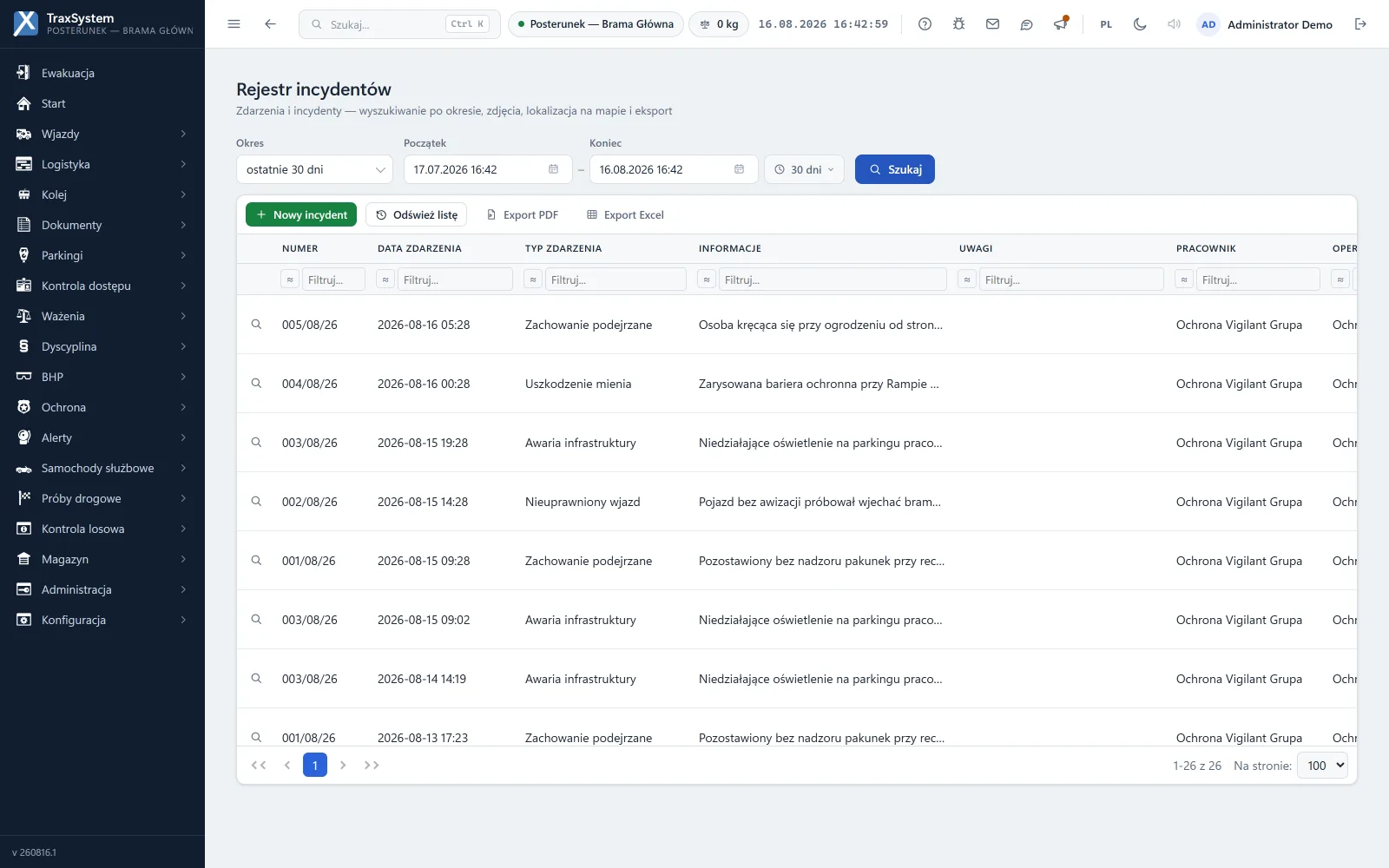This screenshot has height=868, width=1389.
Task: Click the TraxSystem logo
Action: point(26,23)
